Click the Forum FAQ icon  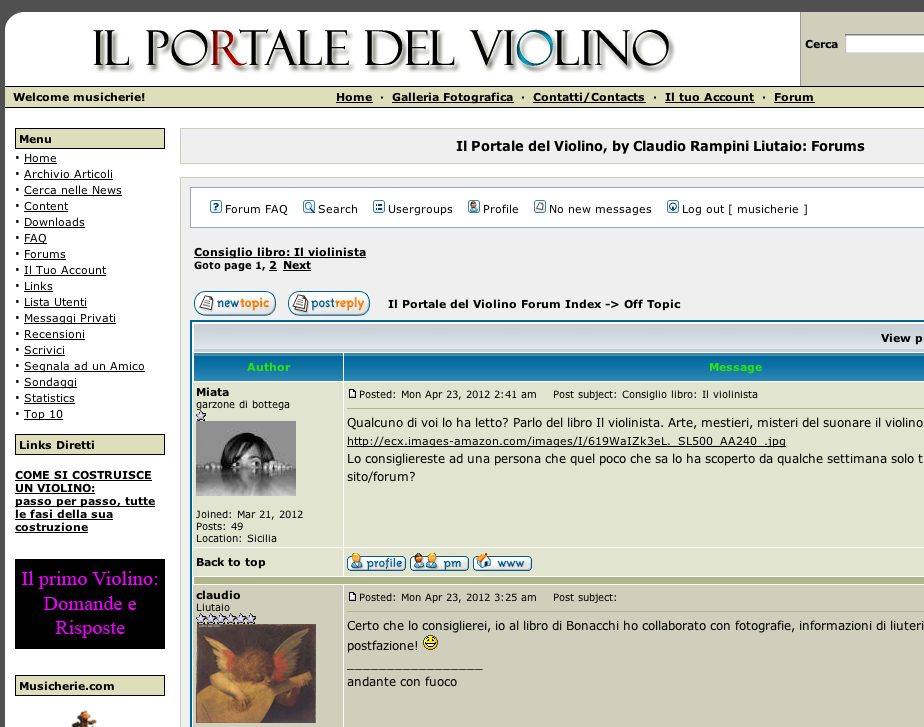click(215, 207)
